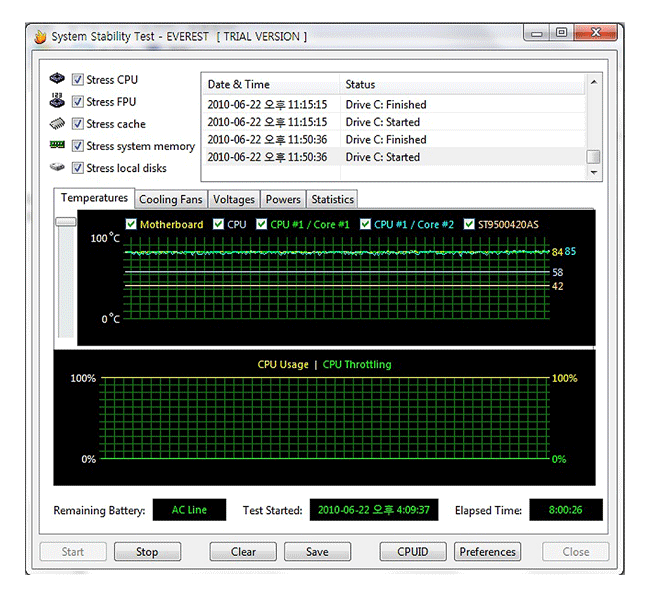Click the CPU chip icon beside Stress CPU
651x598 pixels.
(57, 78)
